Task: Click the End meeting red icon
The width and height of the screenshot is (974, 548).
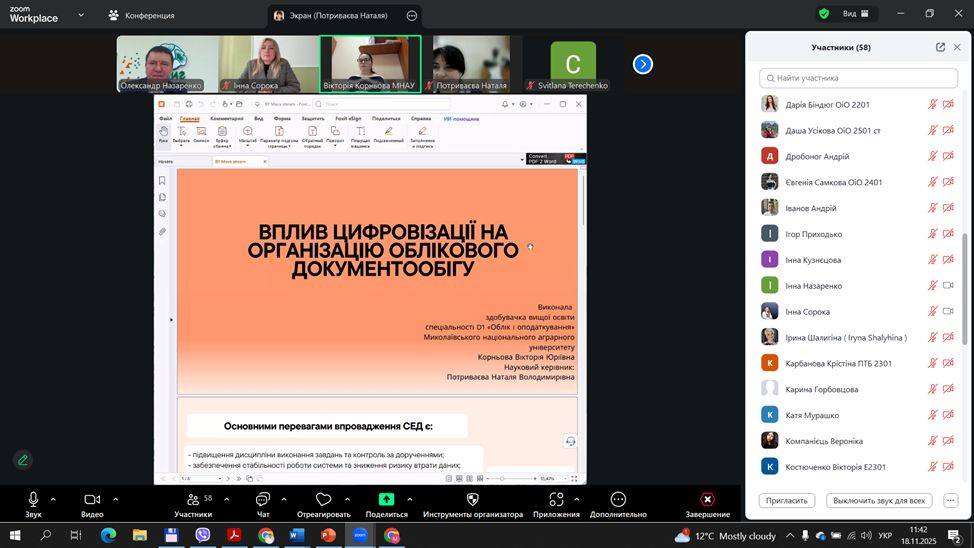Action: tap(707, 499)
